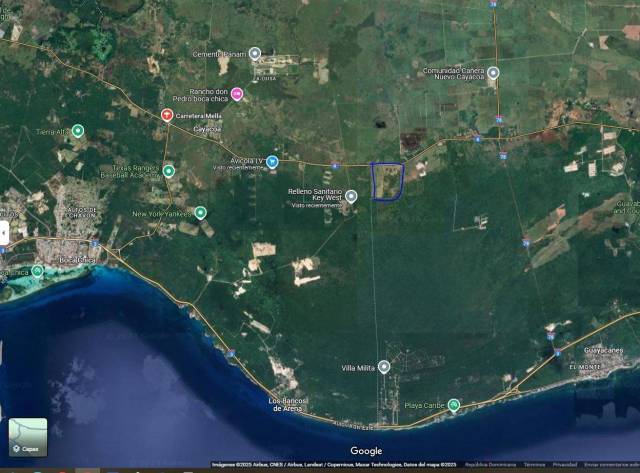
Task: Open the Capas layers thumbnail
Action: (28, 437)
